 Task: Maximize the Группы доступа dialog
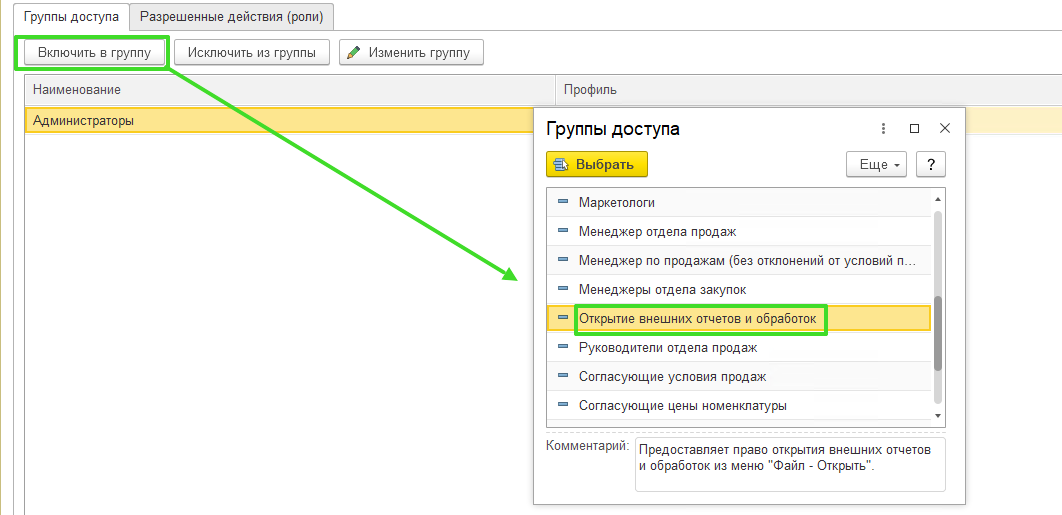point(914,129)
